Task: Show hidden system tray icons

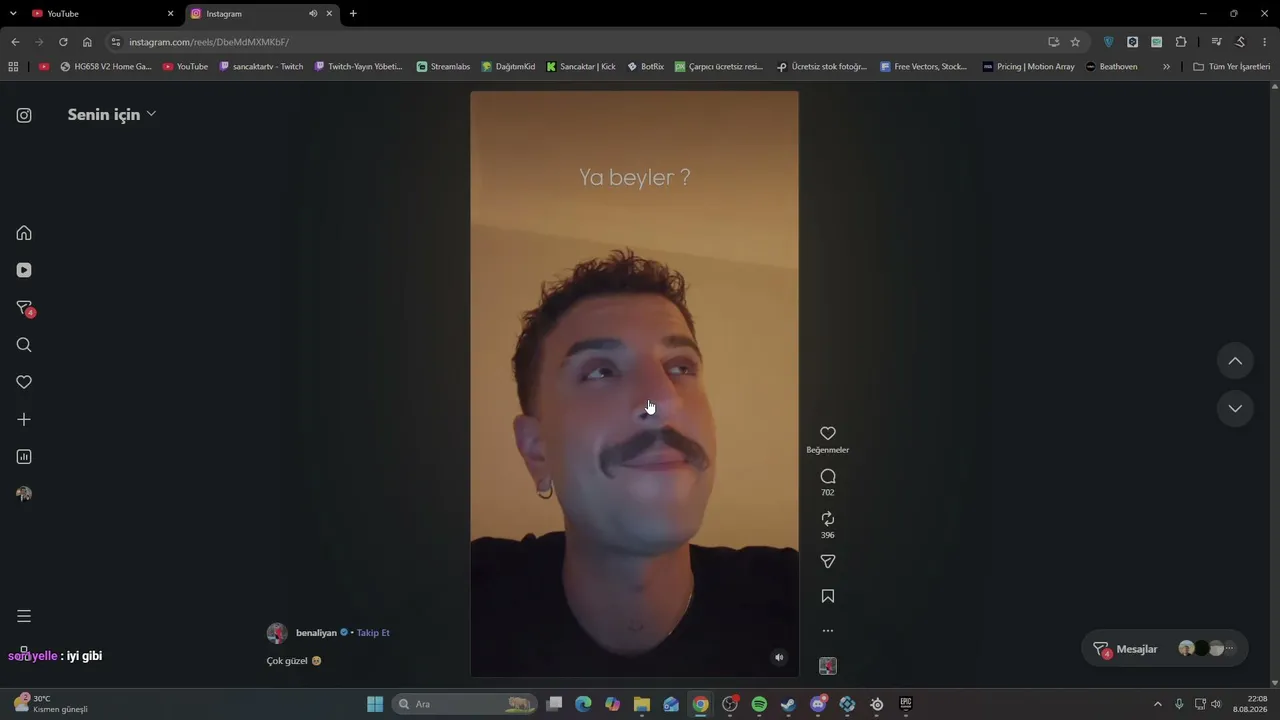Action: click(x=1158, y=704)
